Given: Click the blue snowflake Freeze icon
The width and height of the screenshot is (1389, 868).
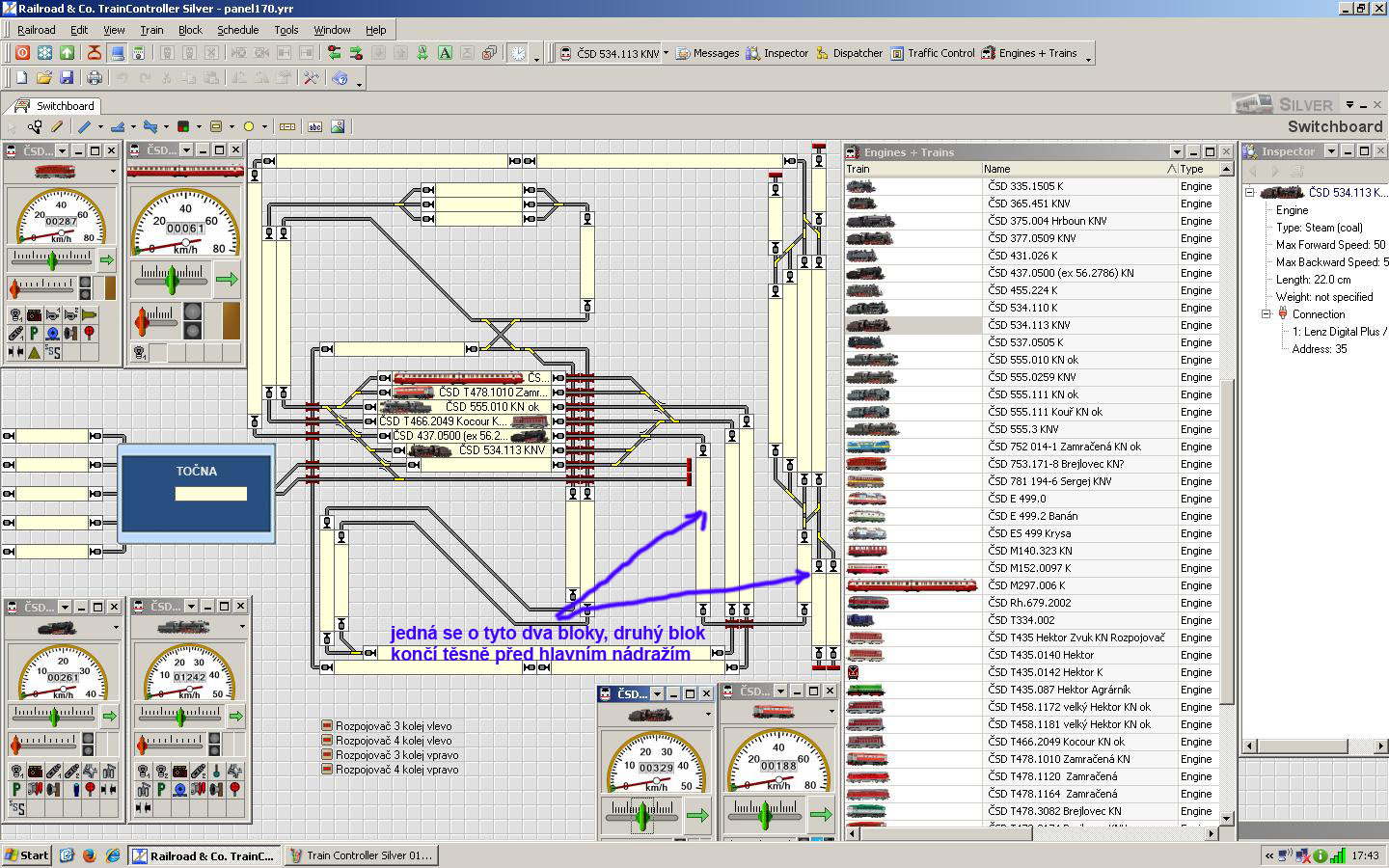Looking at the screenshot, I should point(44,53).
